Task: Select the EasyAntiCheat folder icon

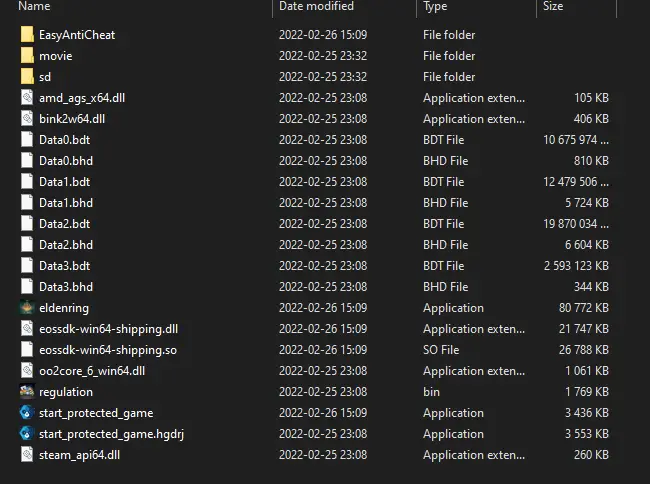Action: (x=27, y=34)
